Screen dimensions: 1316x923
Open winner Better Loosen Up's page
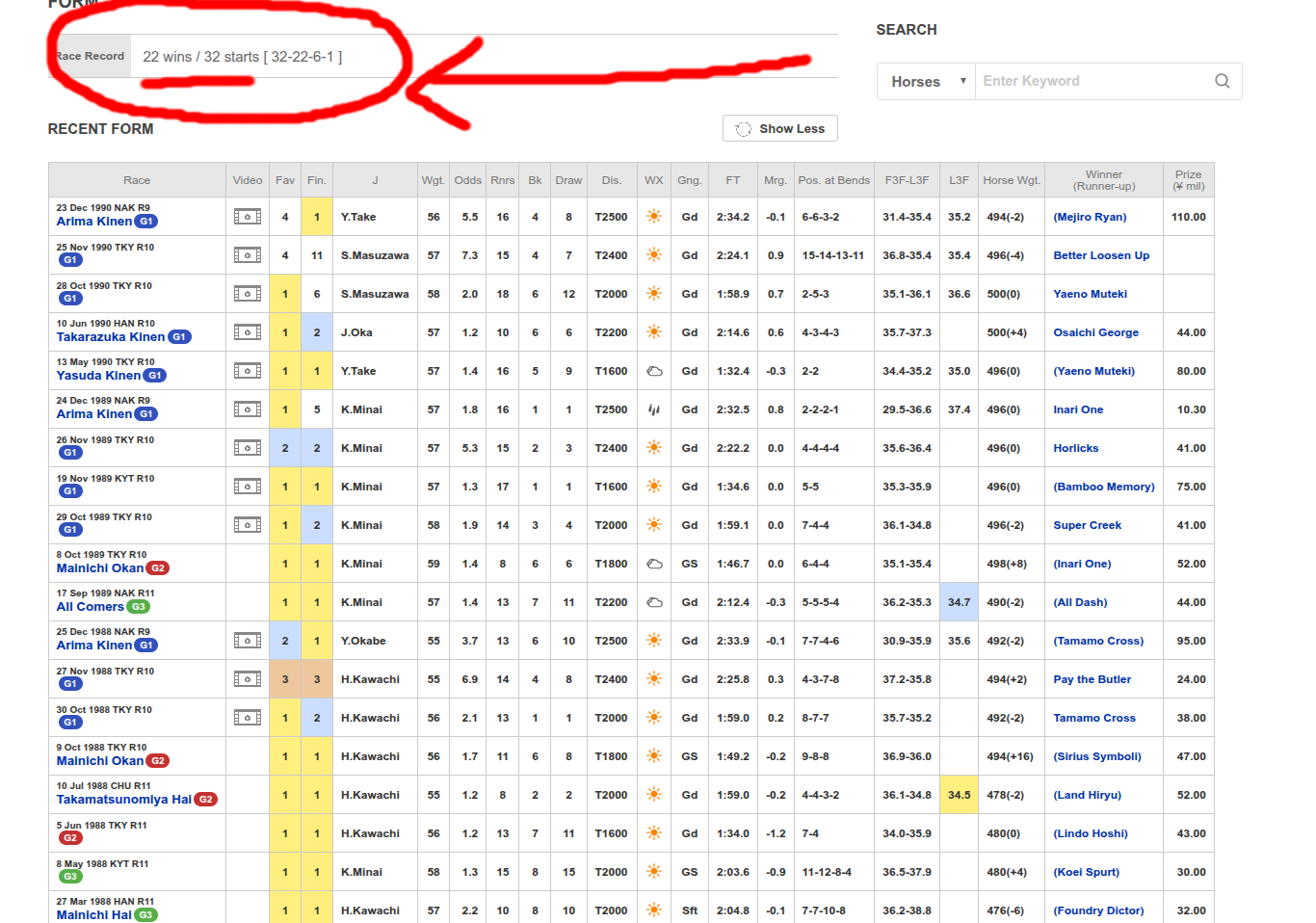point(1101,255)
